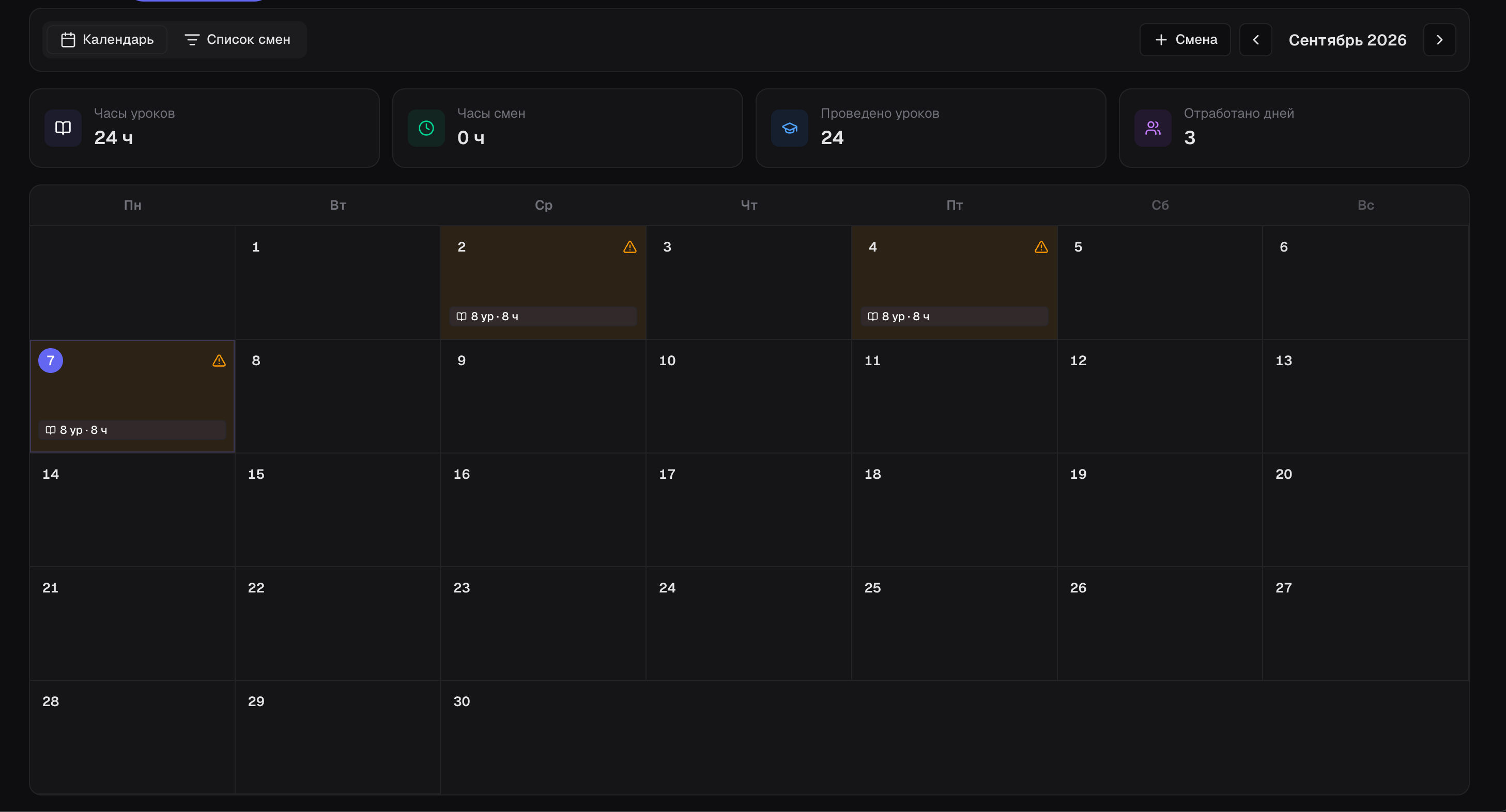Click the Ср weekday header
1506x812 pixels.
click(x=544, y=205)
